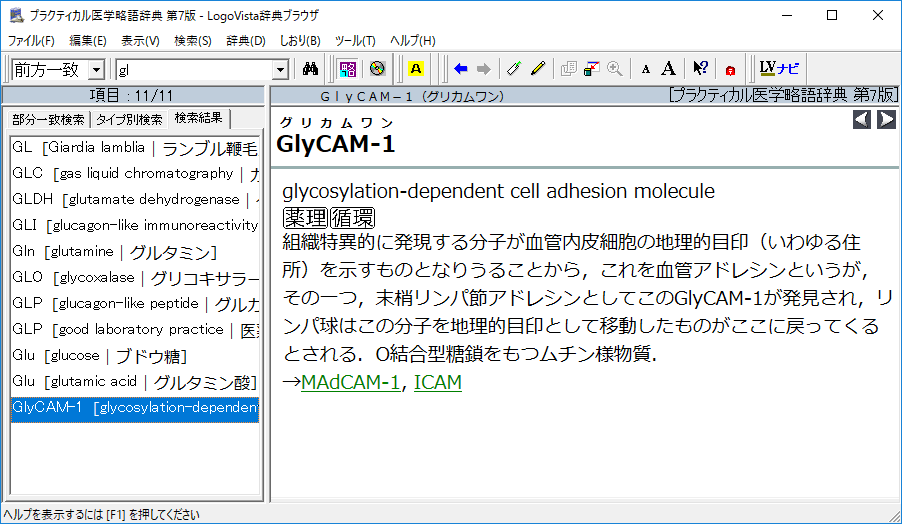Select GLP good laboratory practice result

click(x=135, y=330)
